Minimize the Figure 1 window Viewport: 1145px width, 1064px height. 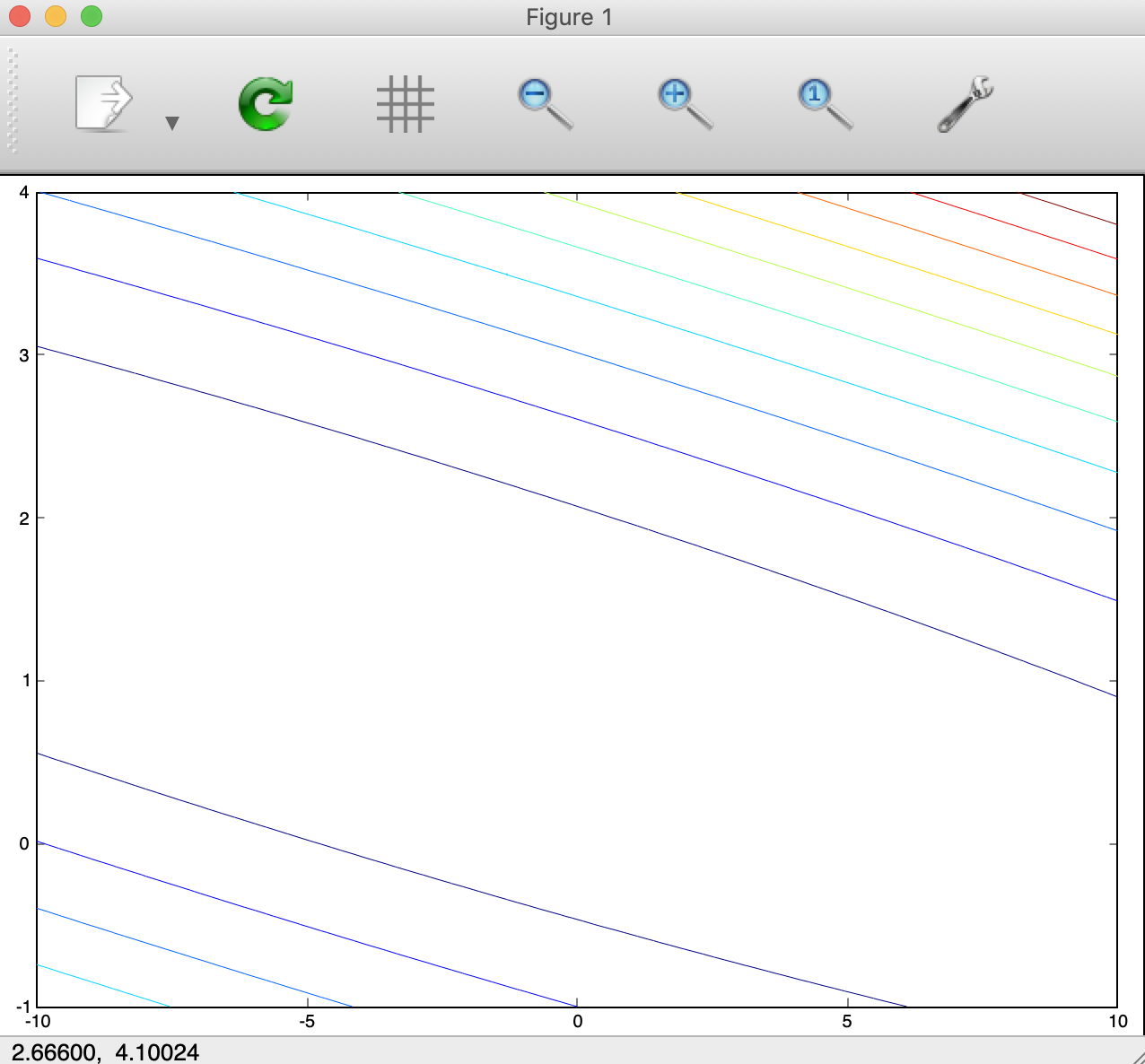(x=56, y=16)
